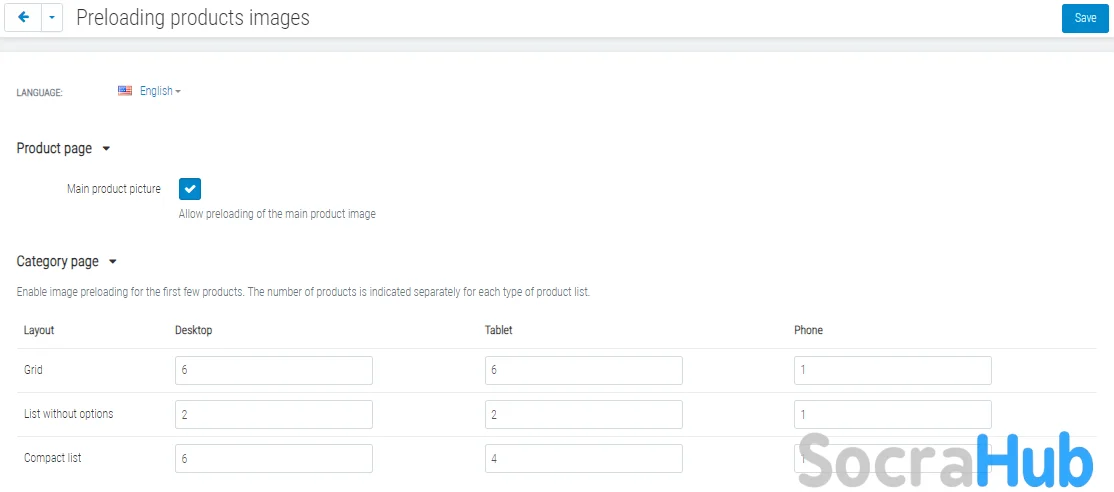Select List without options Phone field

(x=892, y=414)
